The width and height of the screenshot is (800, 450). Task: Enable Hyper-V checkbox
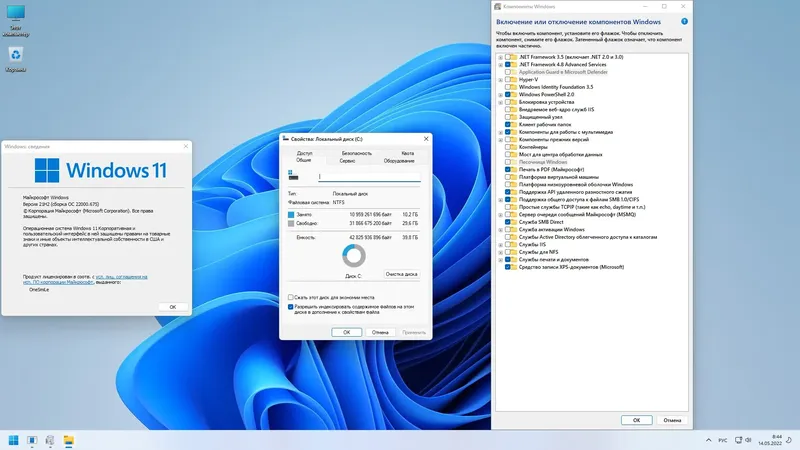click(x=508, y=80)
